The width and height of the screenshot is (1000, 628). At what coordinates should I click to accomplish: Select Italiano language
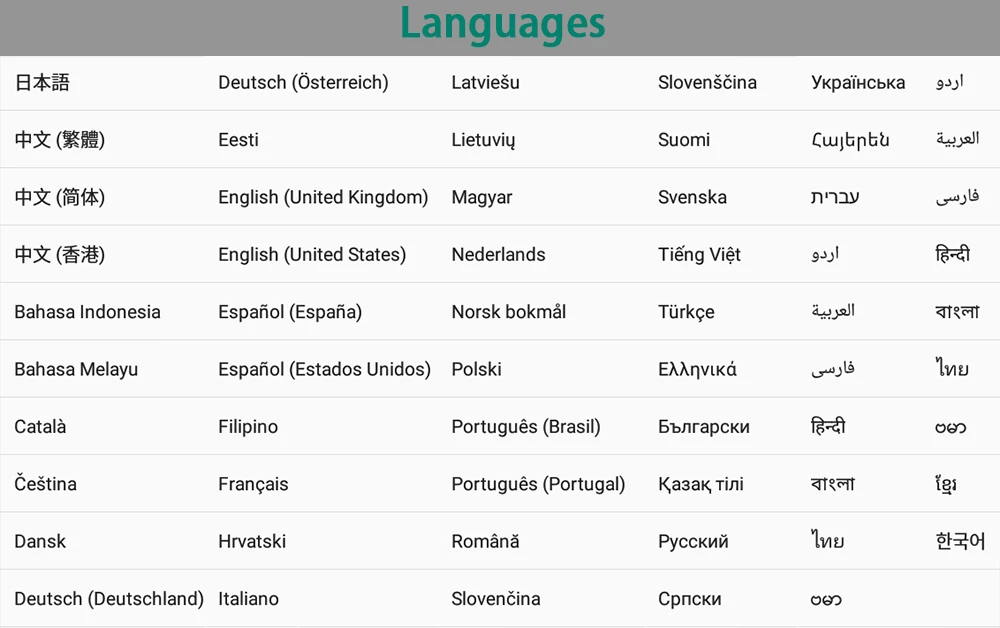pyautogui.click(x=248, y=599)
